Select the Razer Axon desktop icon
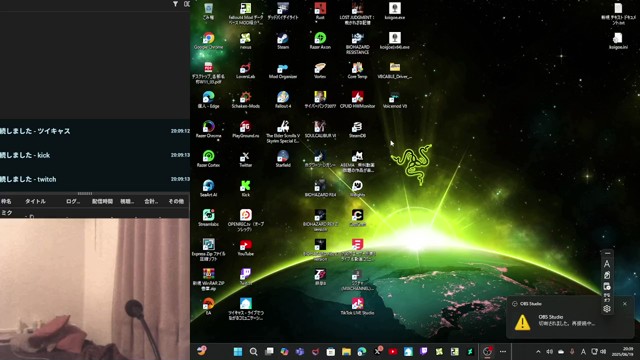 click(x=320, y=41)
